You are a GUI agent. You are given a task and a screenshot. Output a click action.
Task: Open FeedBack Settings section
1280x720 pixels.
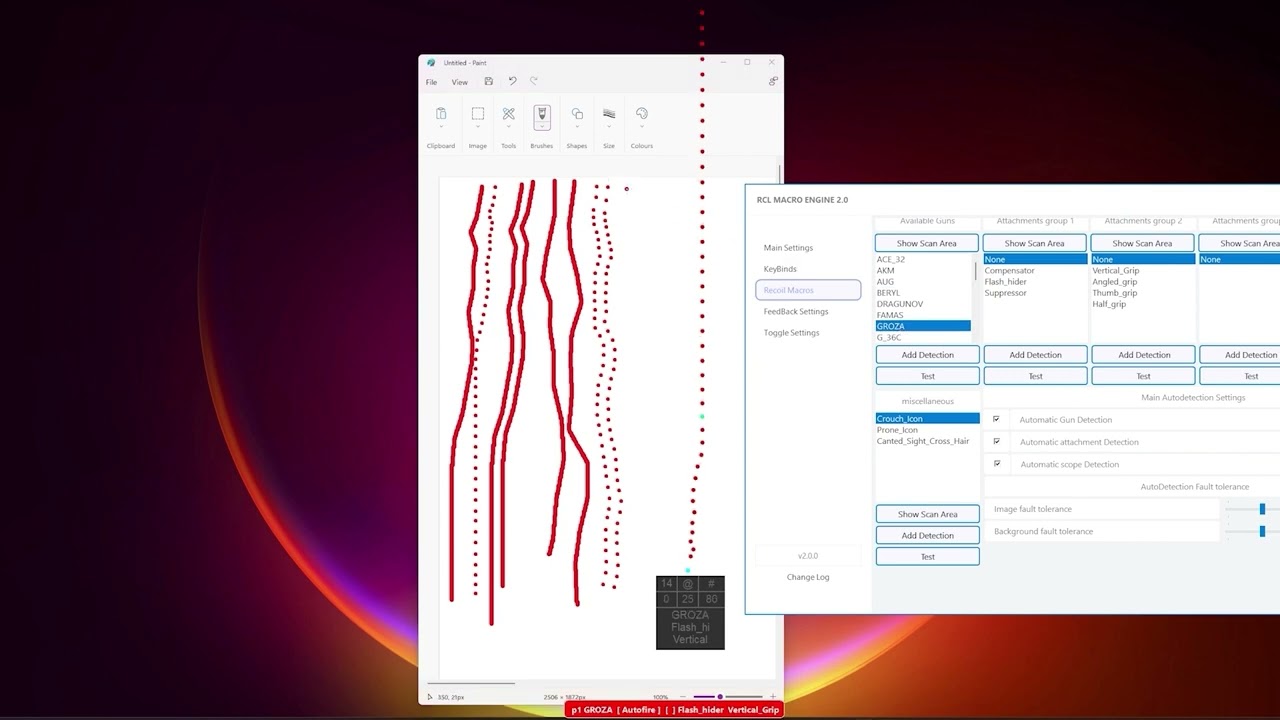(x=796, y=311)
